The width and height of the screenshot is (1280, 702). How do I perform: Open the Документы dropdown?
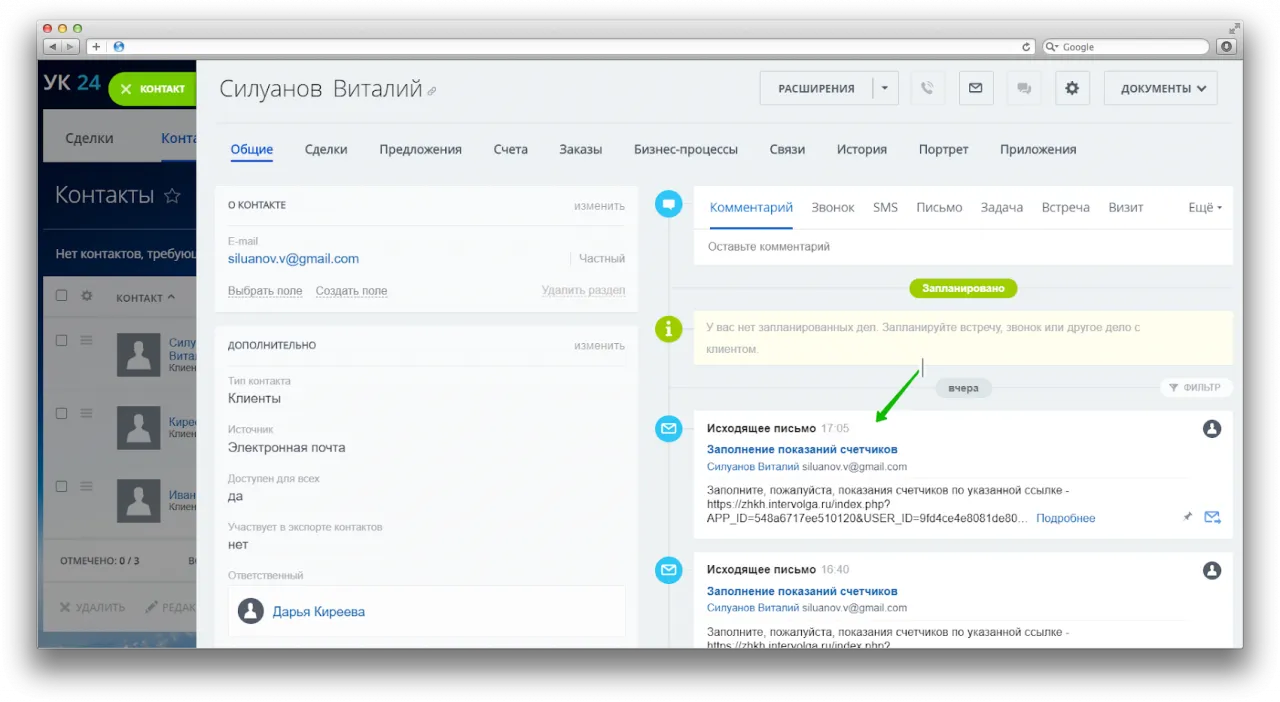(1161, 88)
